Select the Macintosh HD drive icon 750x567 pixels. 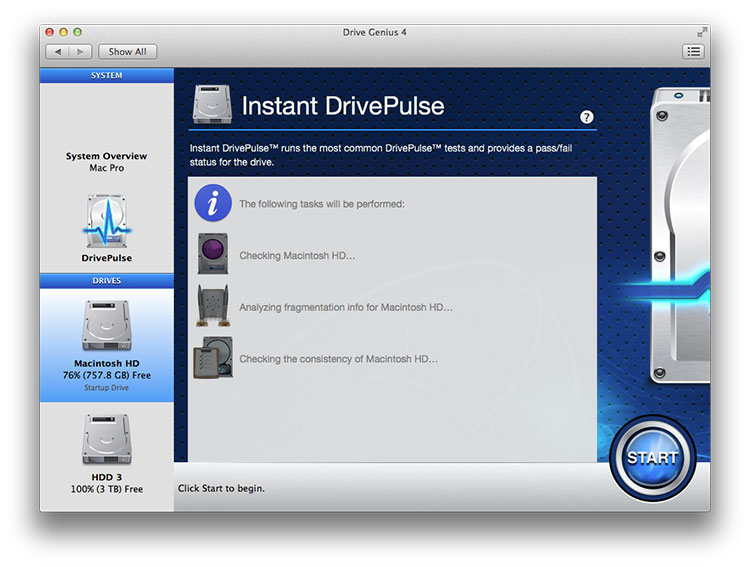pos(107,326)
